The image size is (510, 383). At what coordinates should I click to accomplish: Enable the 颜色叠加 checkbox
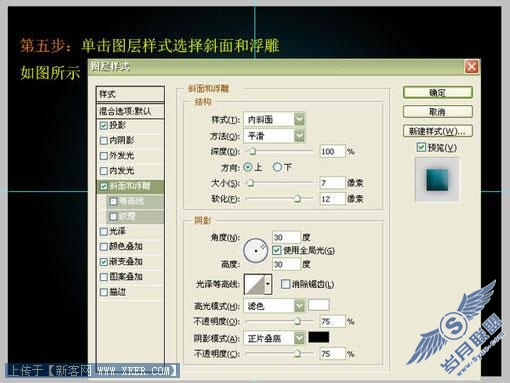tap(104, 247)
